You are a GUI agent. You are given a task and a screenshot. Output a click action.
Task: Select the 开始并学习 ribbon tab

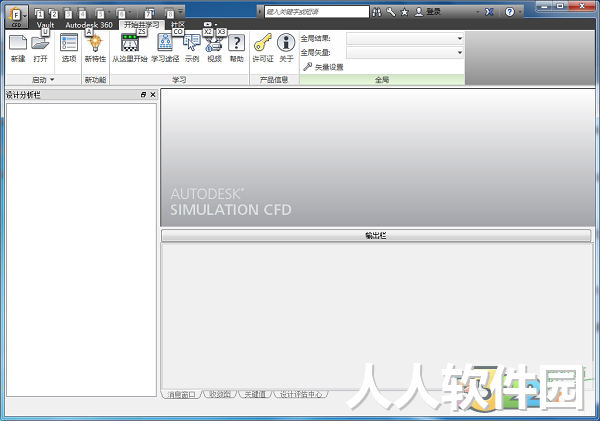(x=141, y=25)
